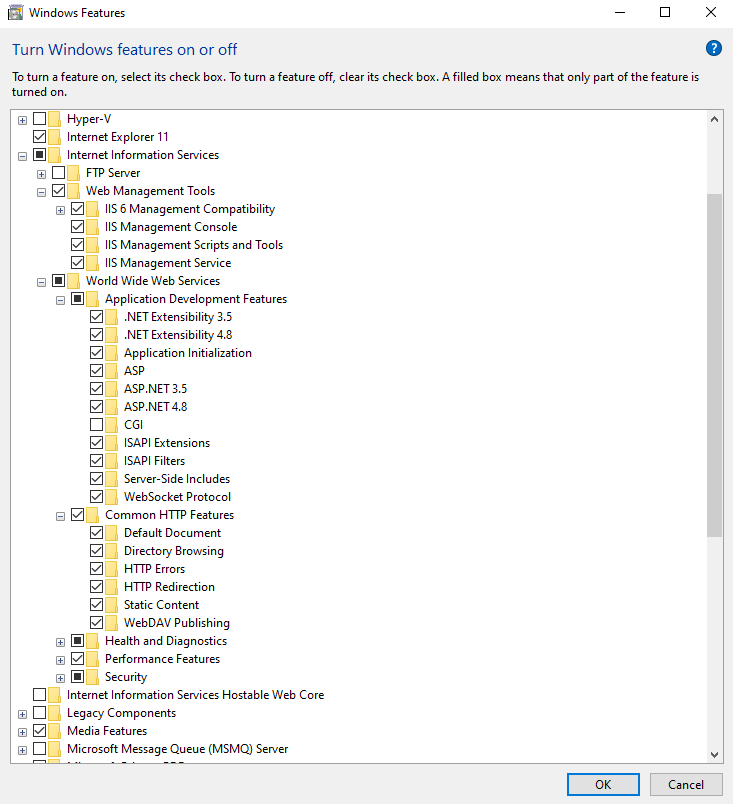Uncheck Directory Browsing

click(96, 550)
